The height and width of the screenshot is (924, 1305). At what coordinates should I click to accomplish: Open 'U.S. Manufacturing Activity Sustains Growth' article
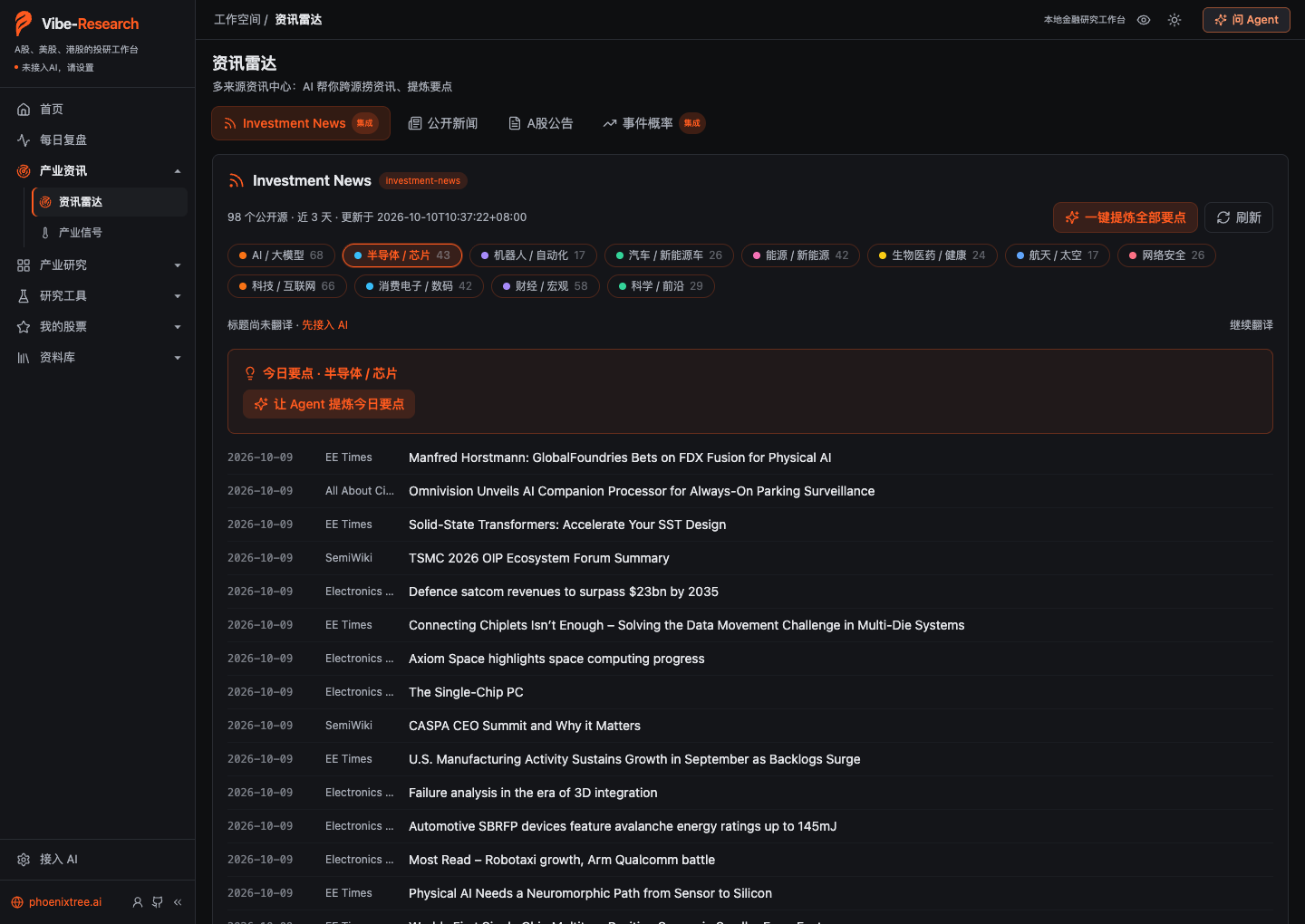(x=634, y=760)
